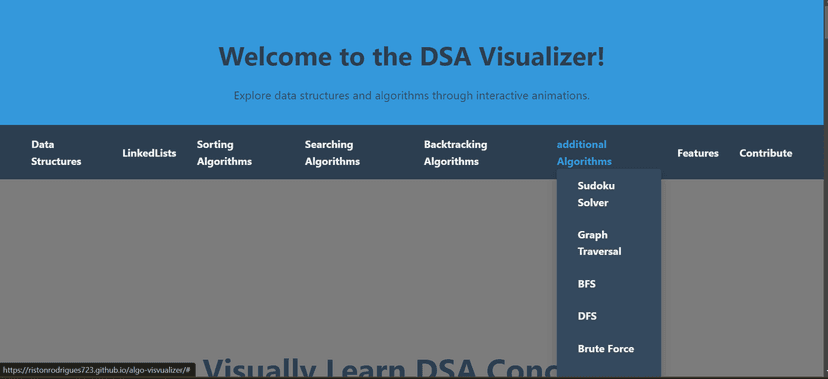Open the Backtracking Algorithms menu
828x379 pixels.
pyautogui.click(x=455, y=153)
